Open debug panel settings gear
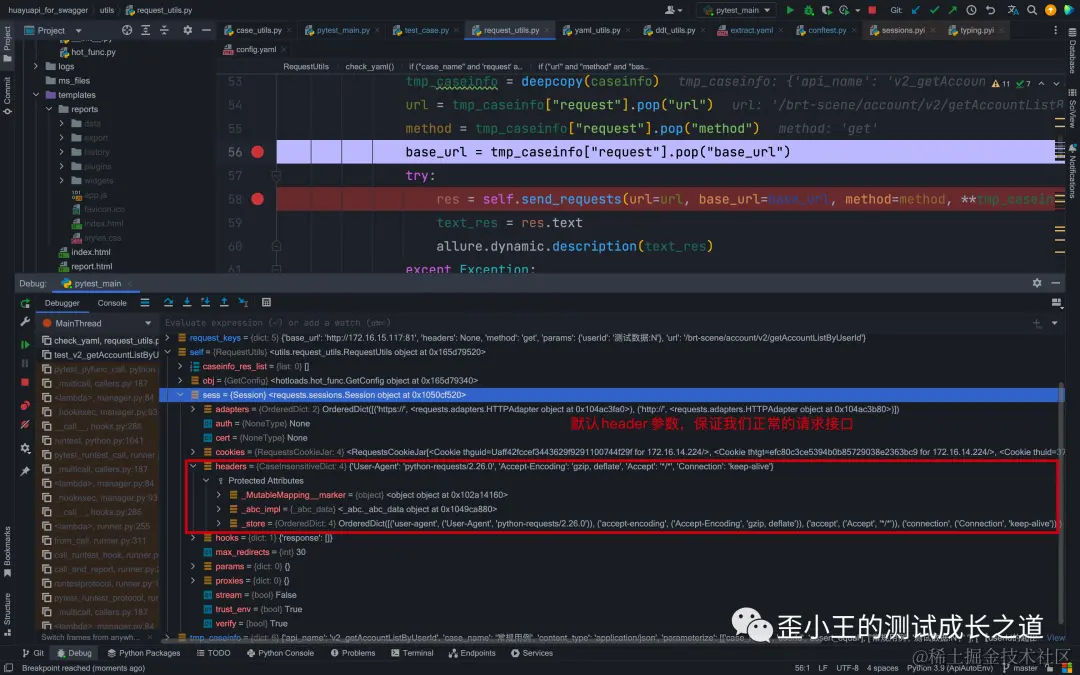Image resolution: width=1080 pixels, height=675 pixels. point(1037,283)
